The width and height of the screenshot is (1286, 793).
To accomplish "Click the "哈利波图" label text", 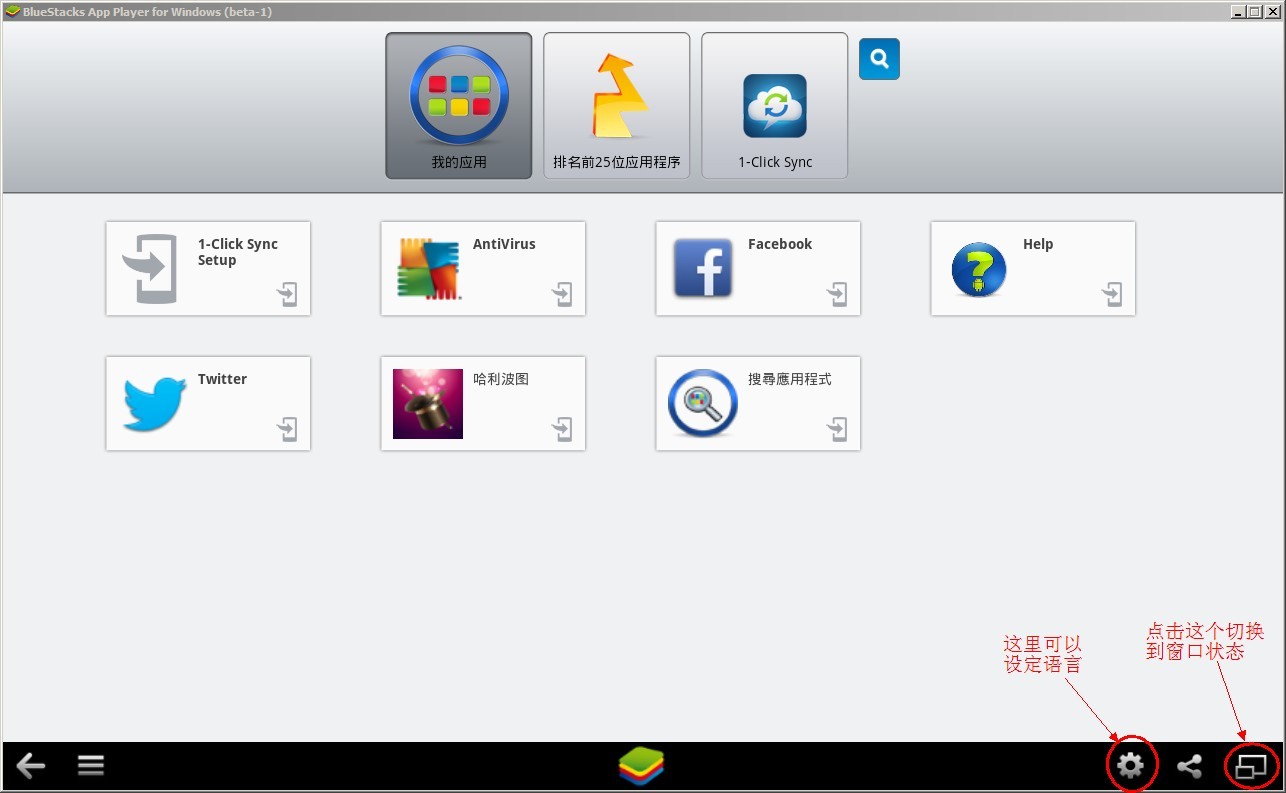I will coord(501,379).
